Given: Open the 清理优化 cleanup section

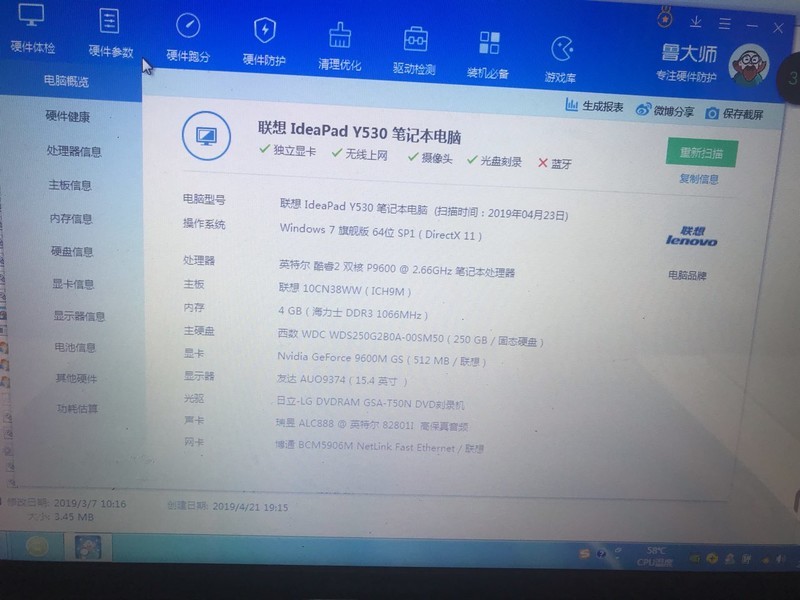Looking at the screenshot, I should [x=339, y=46].
